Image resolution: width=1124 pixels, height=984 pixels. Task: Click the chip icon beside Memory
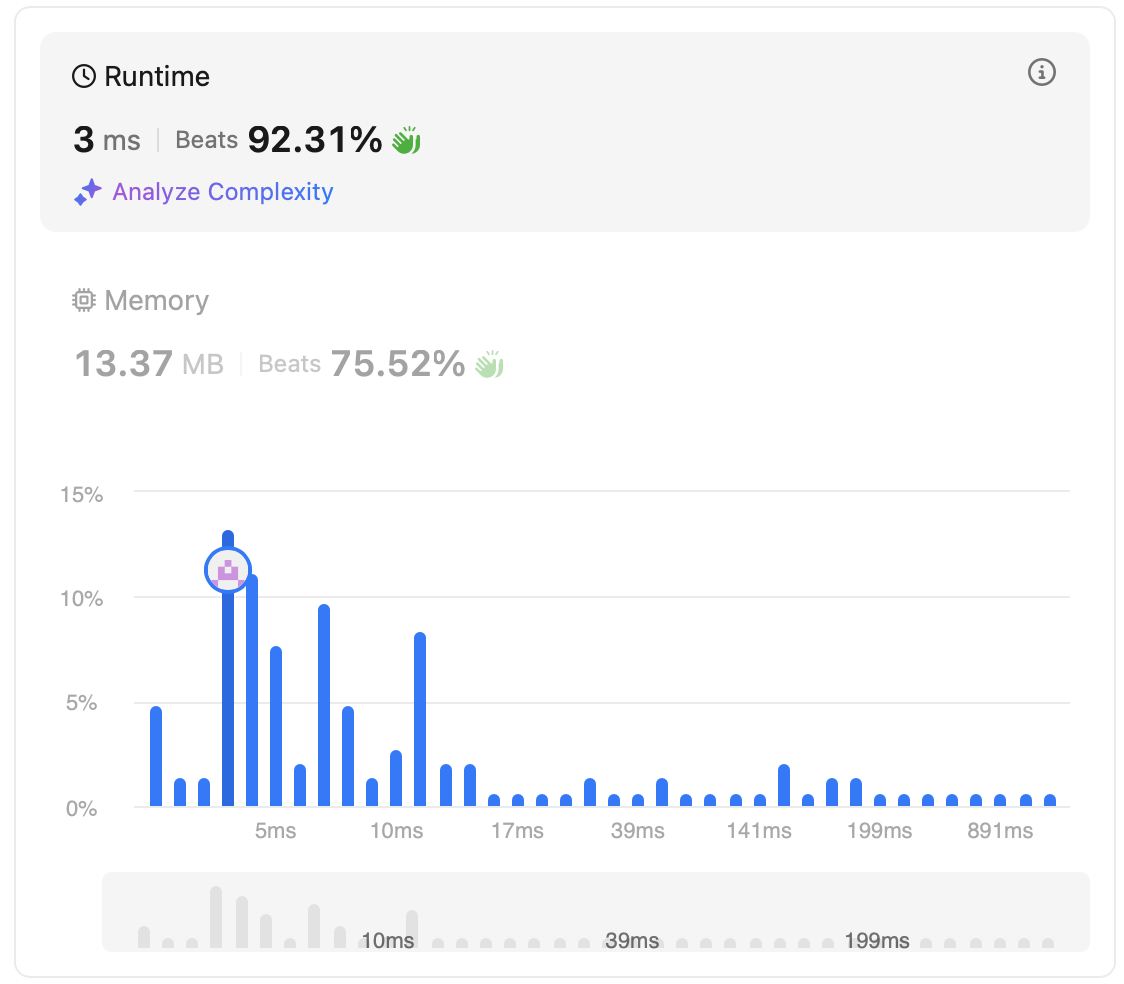point(84,301)
